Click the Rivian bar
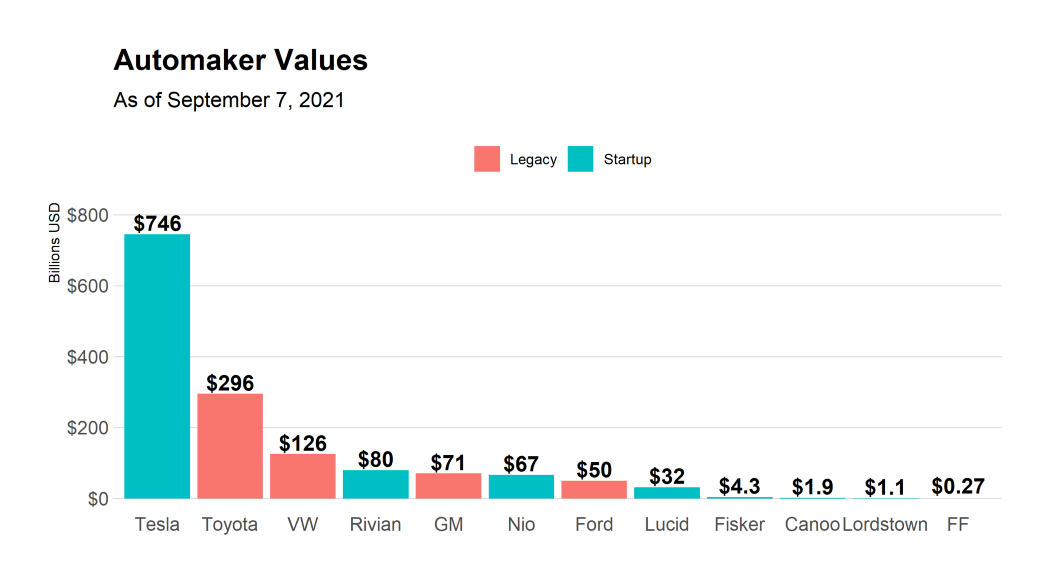The width and height of the screenshot is (1050, 583). 376,485
